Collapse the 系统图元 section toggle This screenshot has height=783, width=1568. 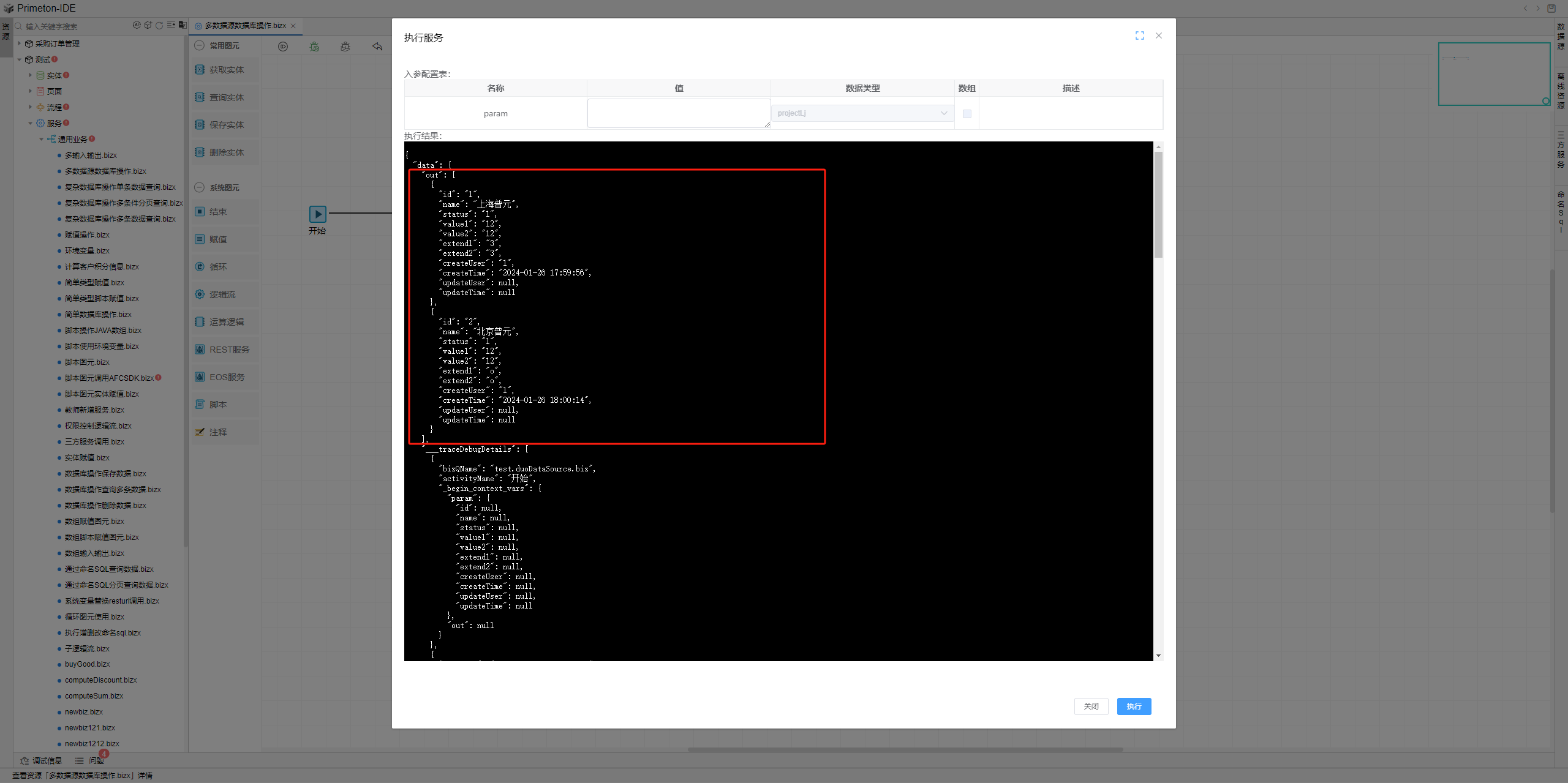click(x=199, y=187)
